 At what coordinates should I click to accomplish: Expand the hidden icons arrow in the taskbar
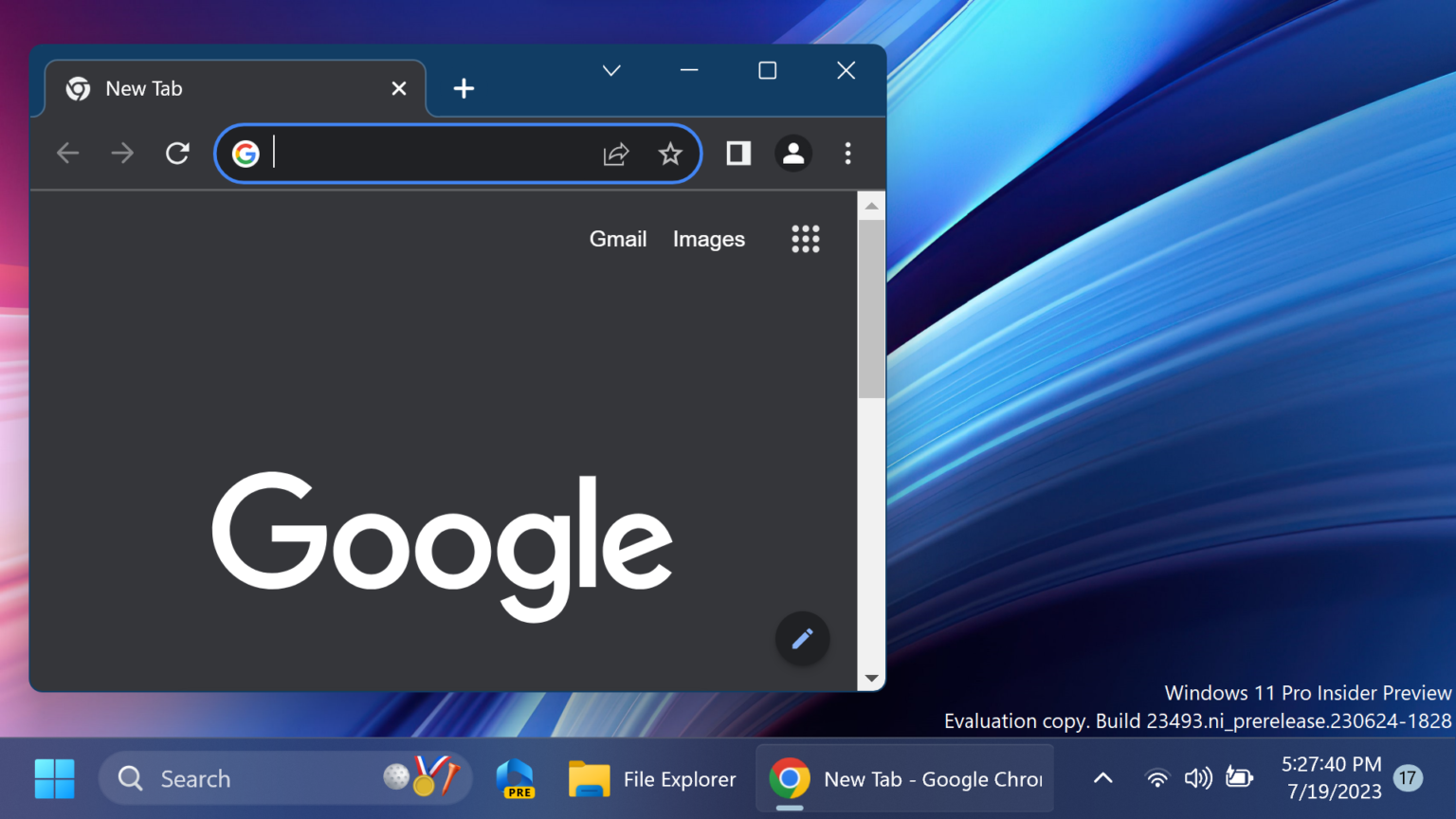point(1101,777)
